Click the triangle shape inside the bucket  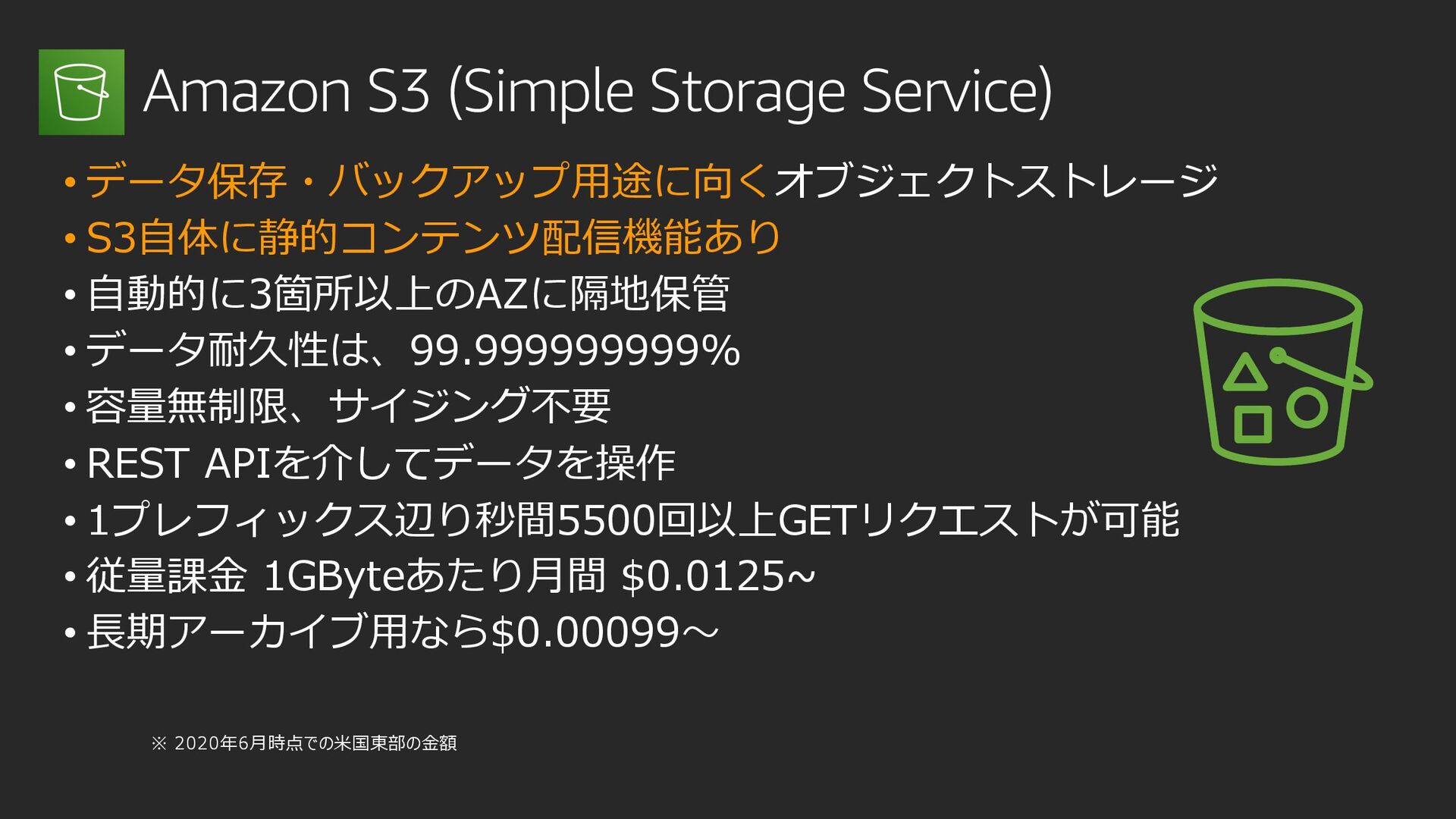(x=1244, y=372)
